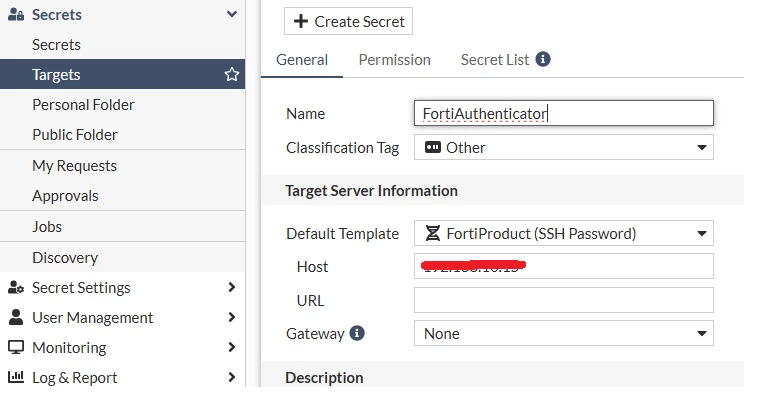Expand the Log & Report menu chevron
The width and height of the screenshot is (761, 396).
coord(232,377)
